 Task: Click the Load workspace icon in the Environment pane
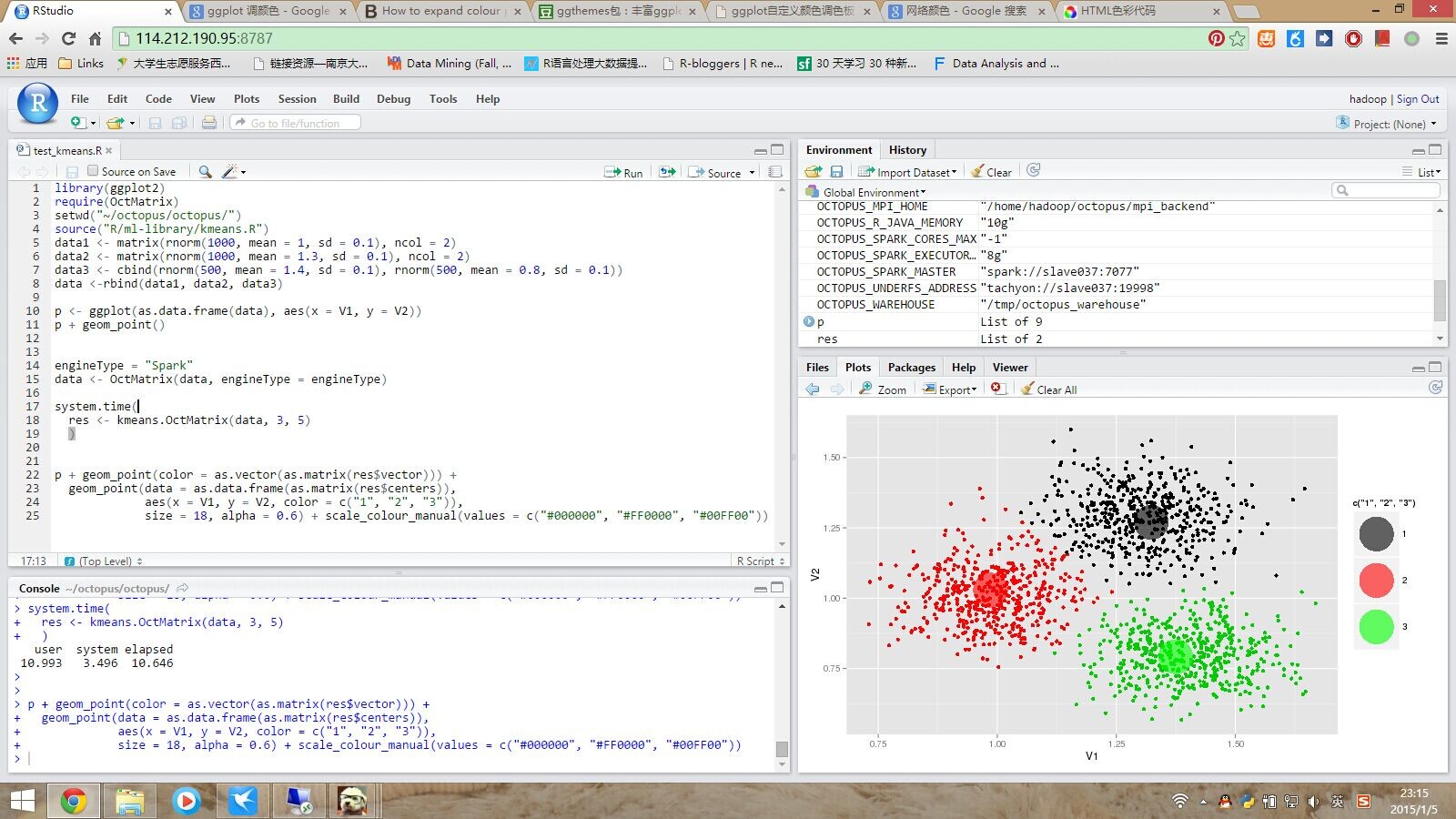point(814,172)
